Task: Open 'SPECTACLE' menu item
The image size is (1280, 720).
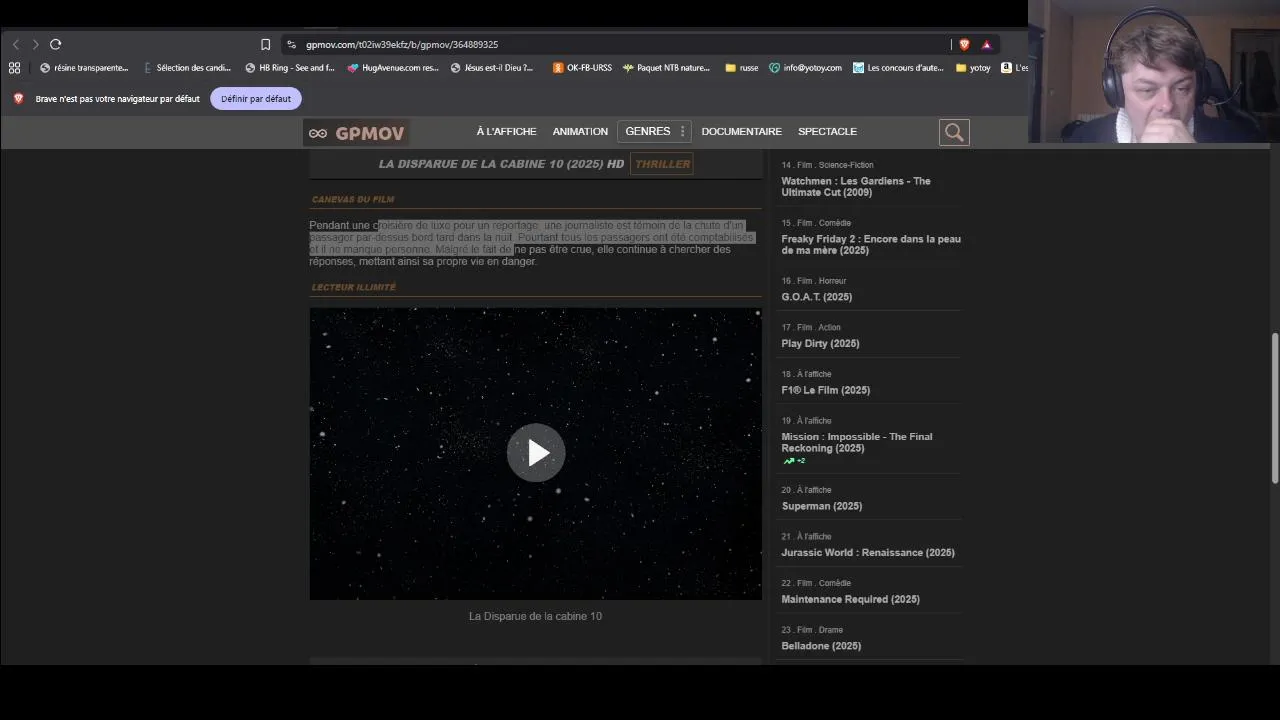Action: 827,132
